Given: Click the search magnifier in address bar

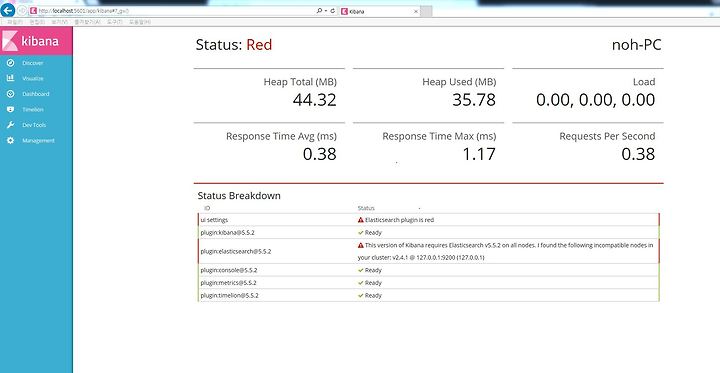Looking at the screenshot, I should tap(319, 11).
